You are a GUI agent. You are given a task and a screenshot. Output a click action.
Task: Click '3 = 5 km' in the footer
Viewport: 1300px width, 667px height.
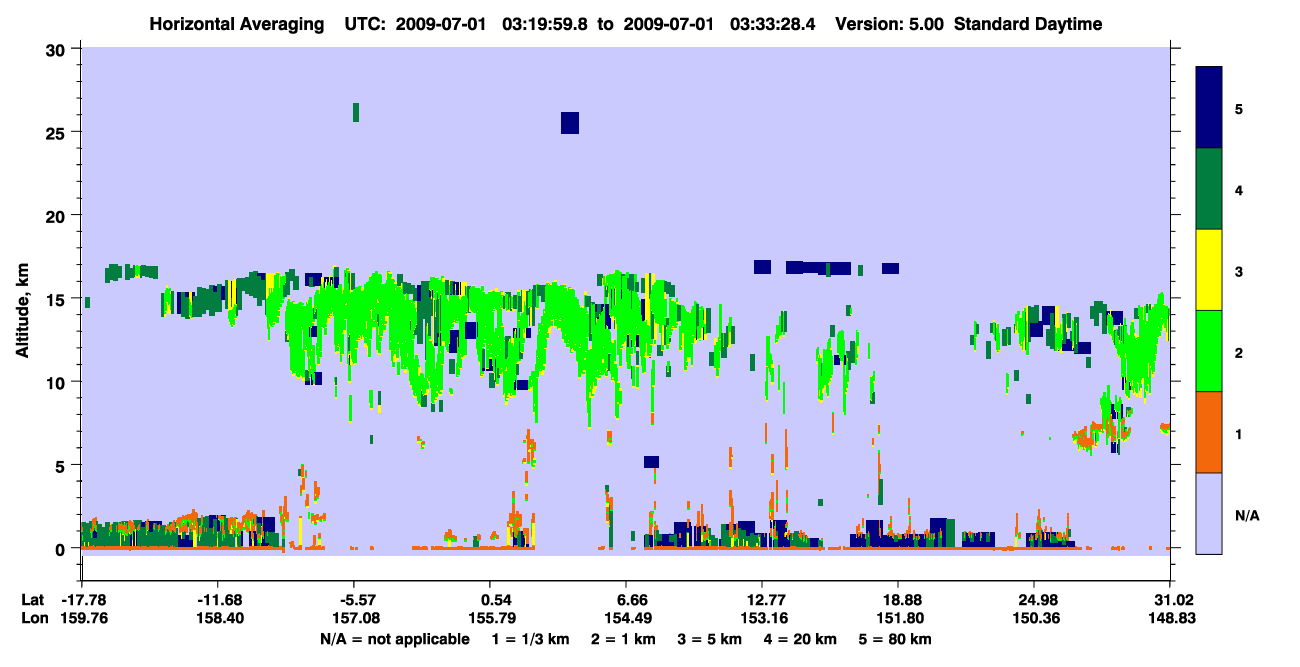[709, 639]
